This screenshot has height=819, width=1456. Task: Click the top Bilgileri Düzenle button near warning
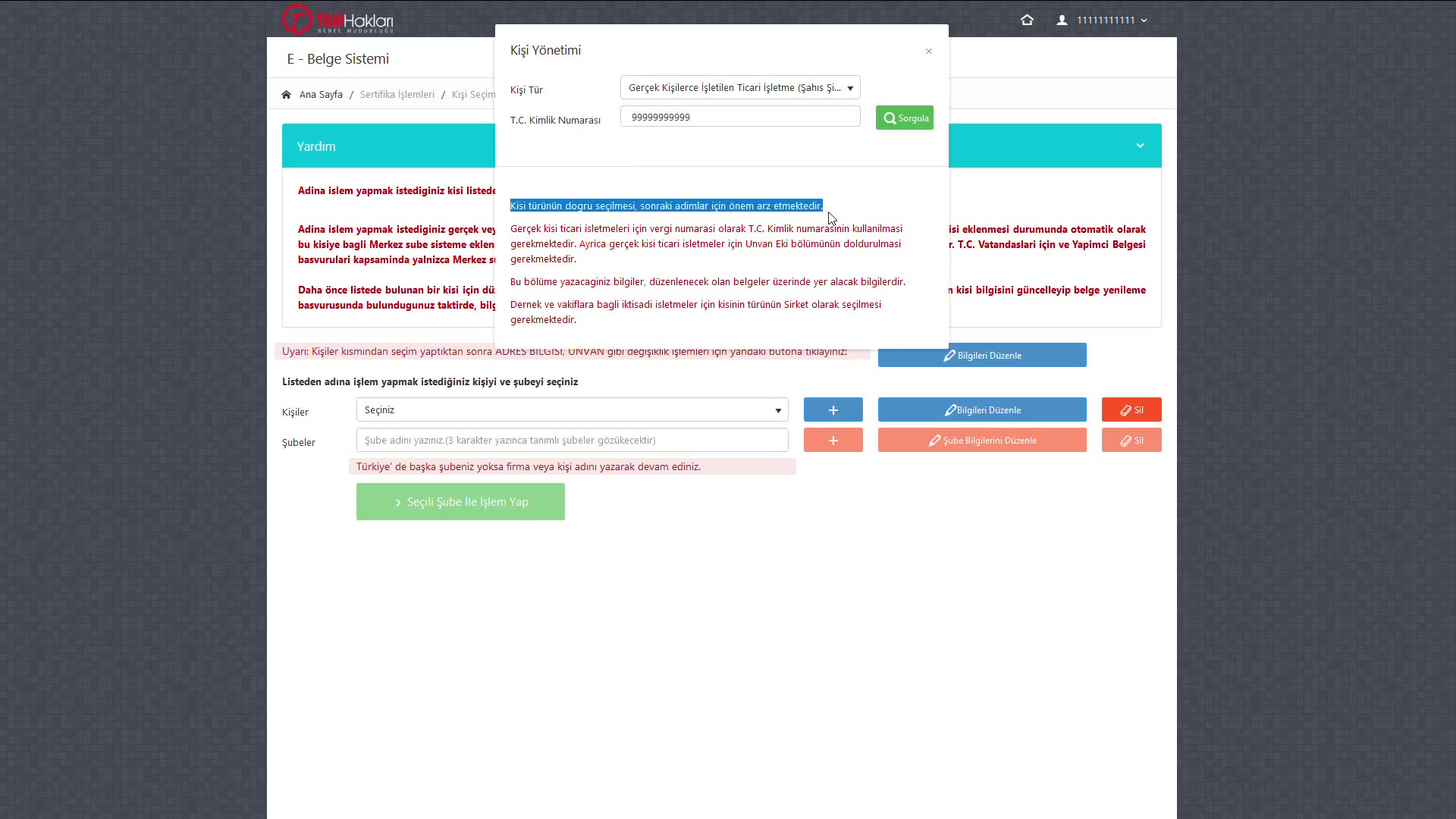[x=981, y=356]
